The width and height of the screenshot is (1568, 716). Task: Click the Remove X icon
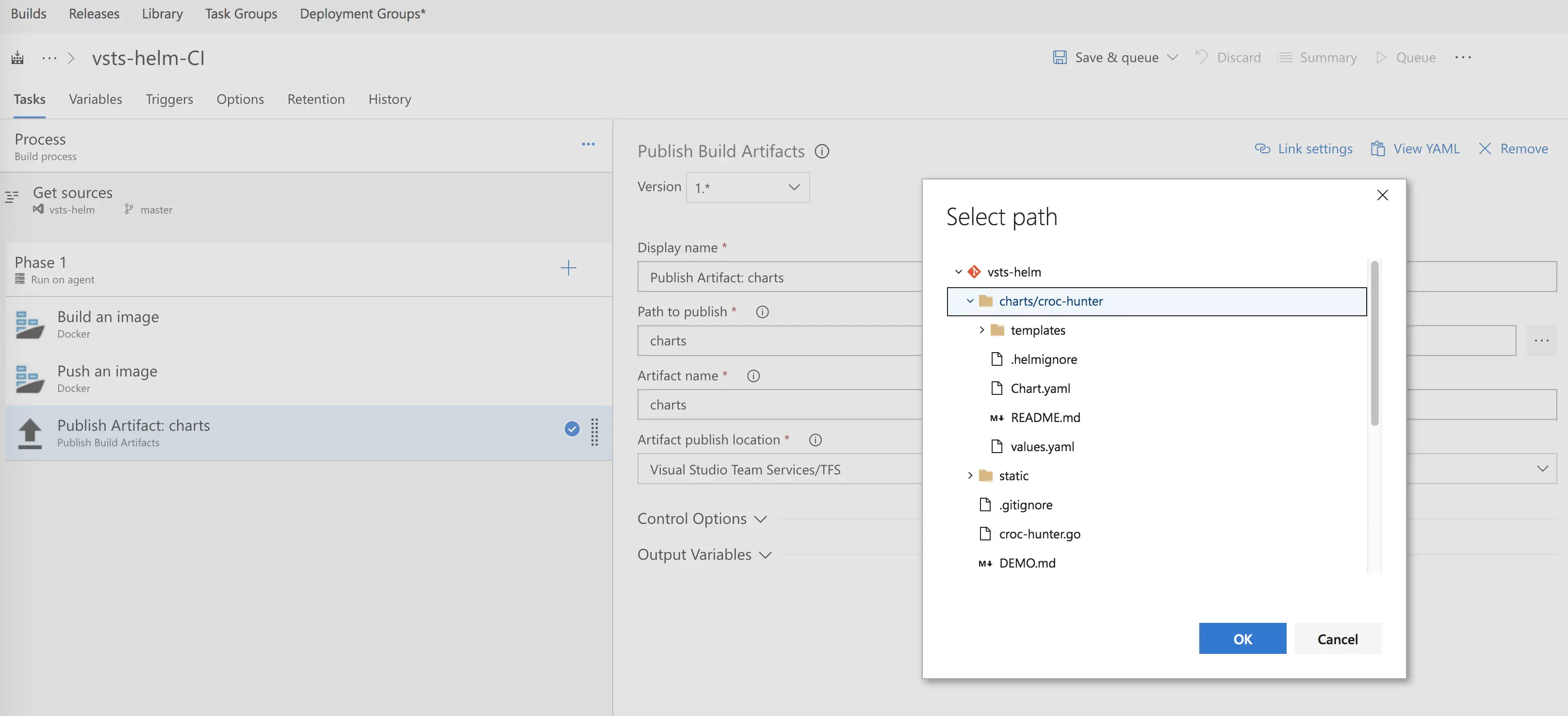[1485, 148]
